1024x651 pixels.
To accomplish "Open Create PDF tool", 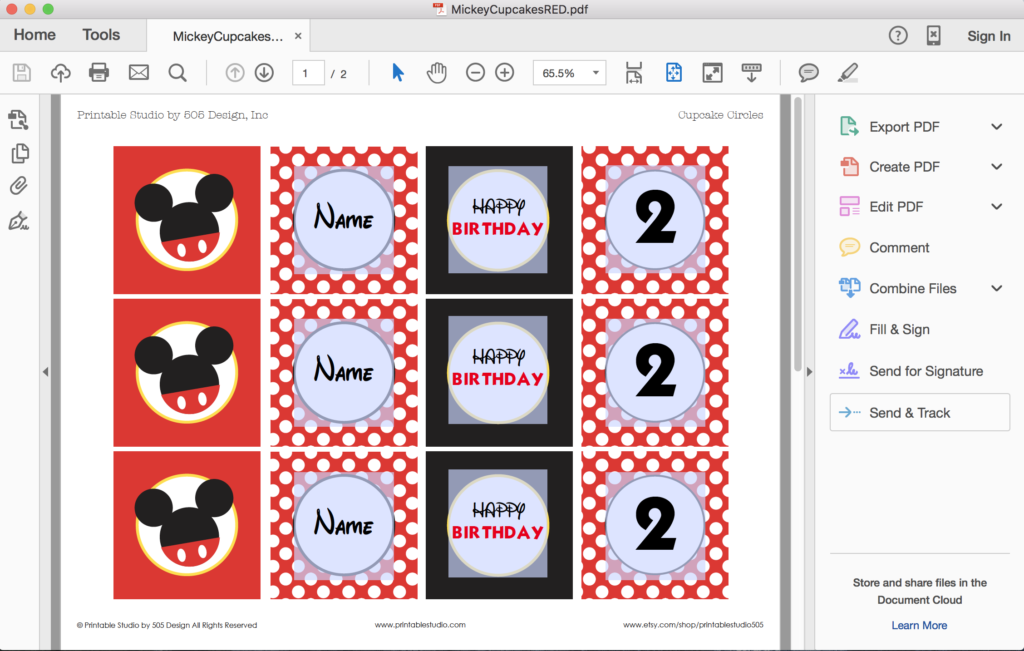I will [x=904, y=167].
